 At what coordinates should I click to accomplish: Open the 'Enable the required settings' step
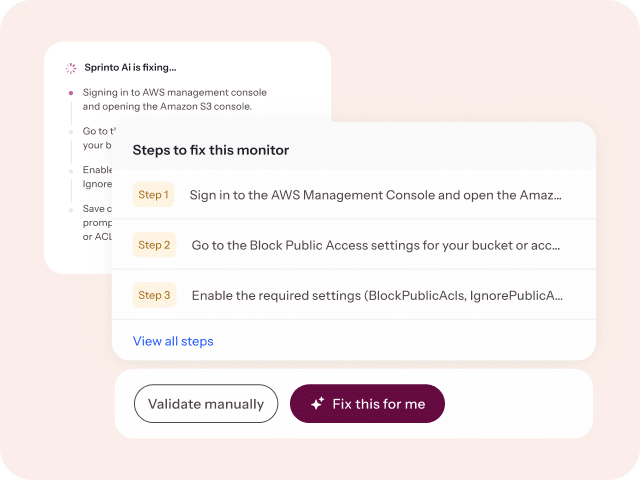(377, 295)
